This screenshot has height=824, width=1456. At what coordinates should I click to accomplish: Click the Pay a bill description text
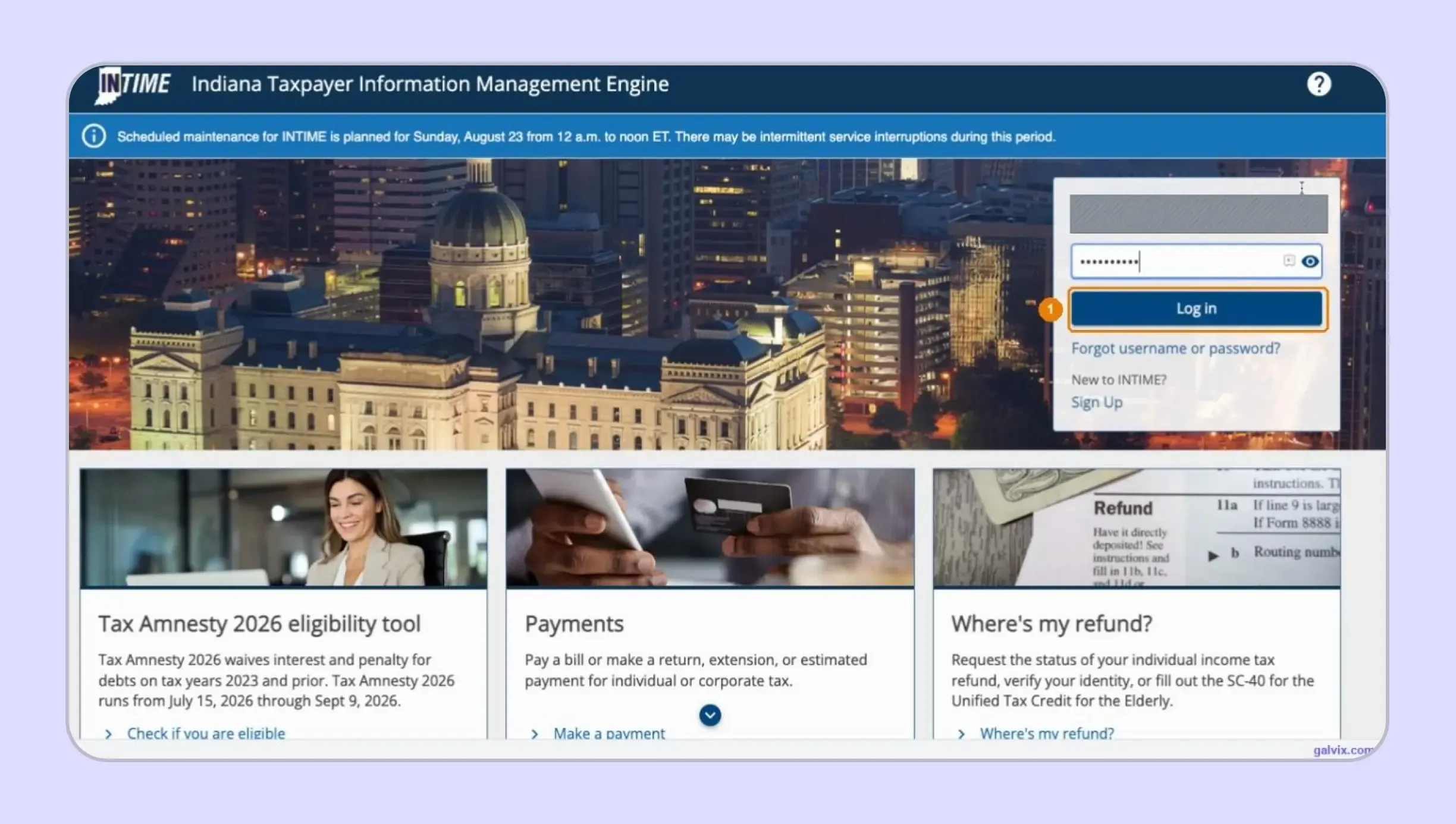click(x=695, y=670)
